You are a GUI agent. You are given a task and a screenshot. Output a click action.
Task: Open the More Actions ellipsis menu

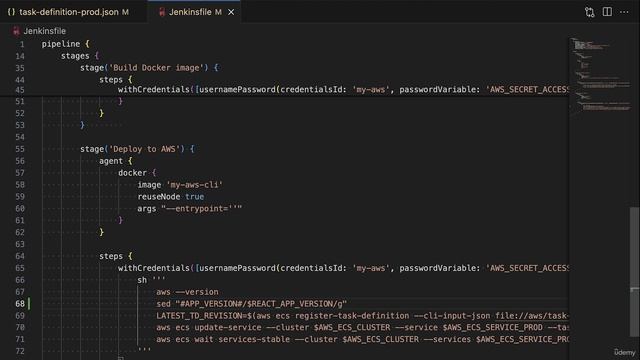pyautogui.click(x=624, y=12)
